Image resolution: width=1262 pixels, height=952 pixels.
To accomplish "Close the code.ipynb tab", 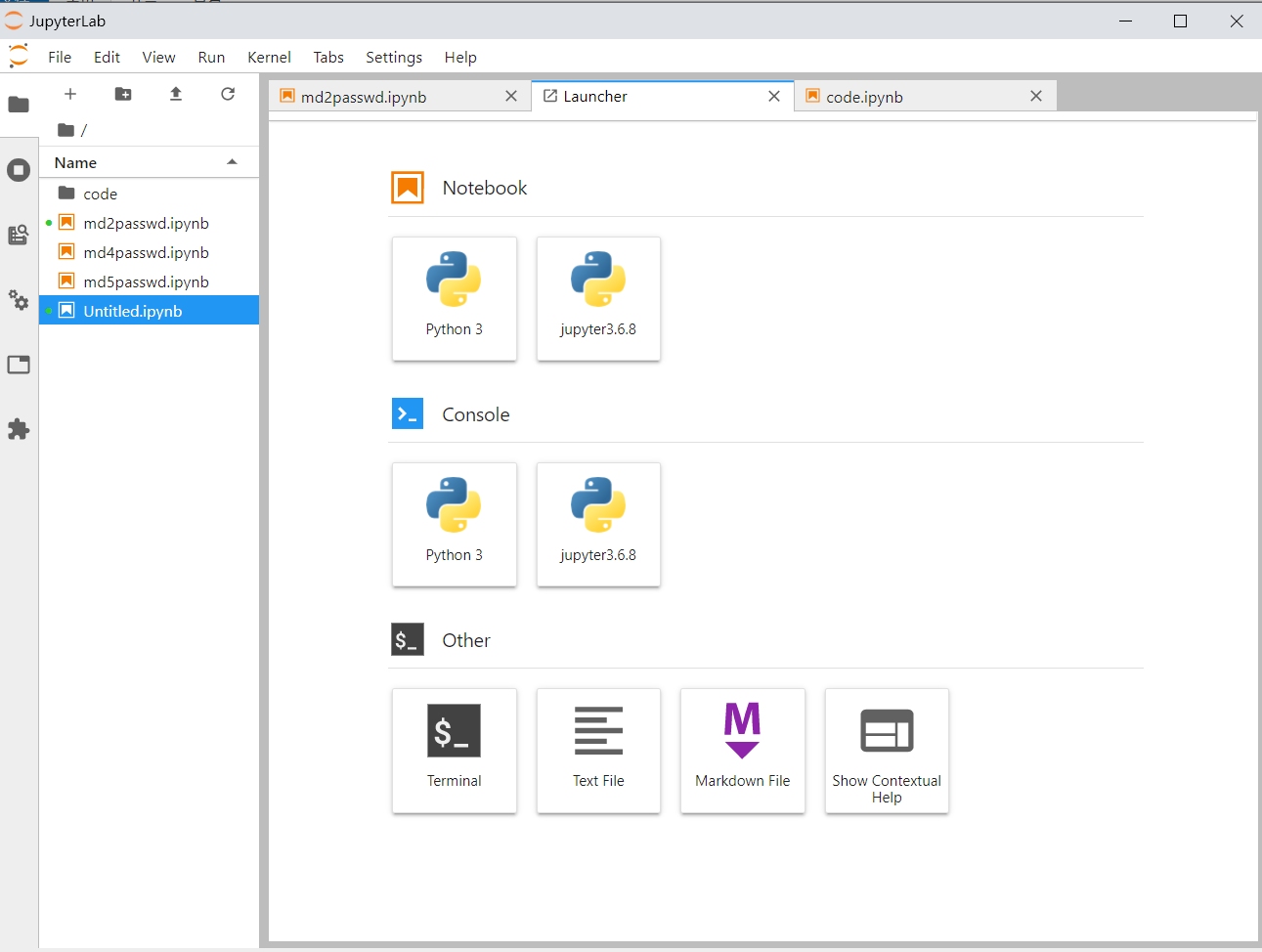I will click(x=1036, y=96).
